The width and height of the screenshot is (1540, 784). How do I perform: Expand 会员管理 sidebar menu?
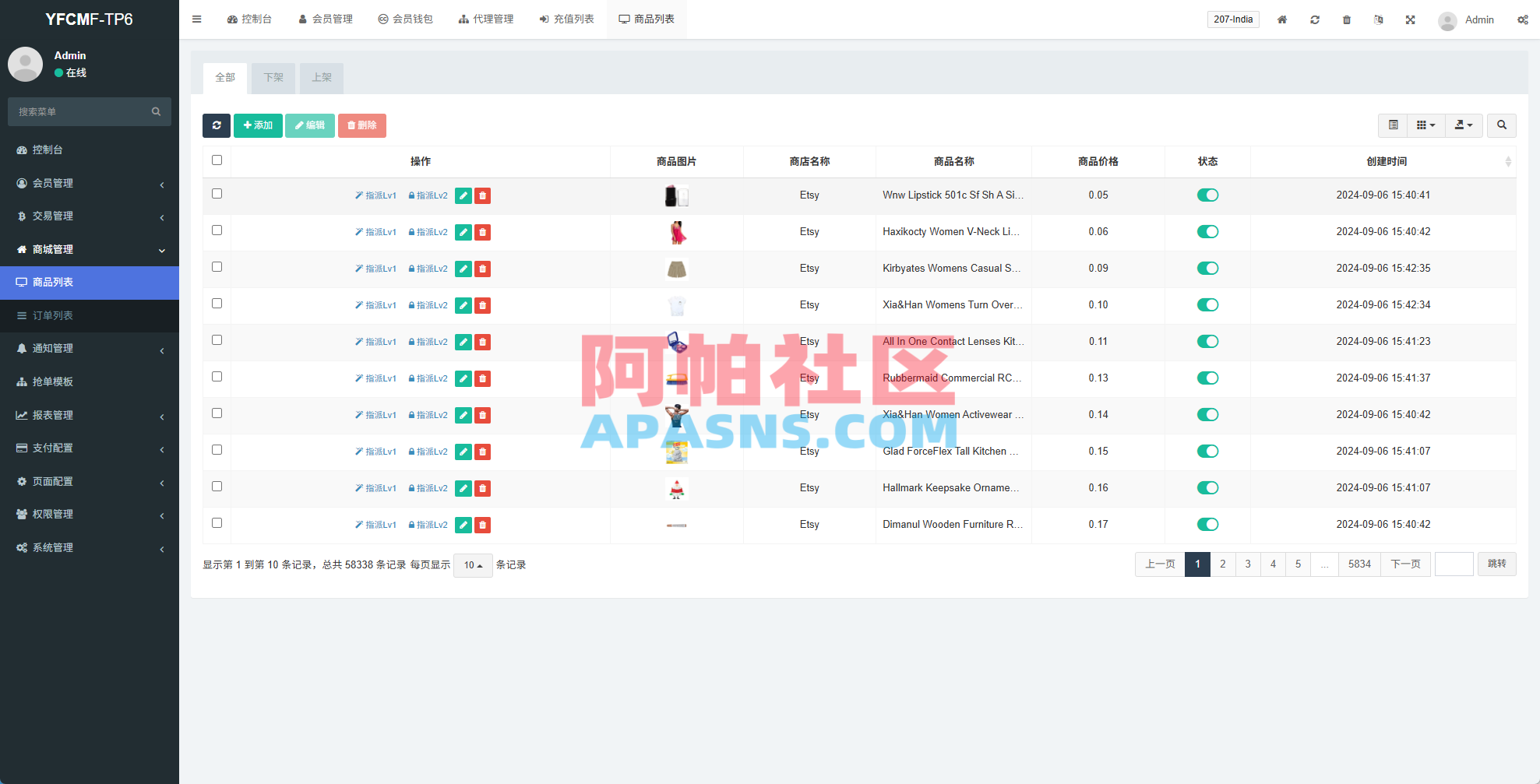coord(90,183)
